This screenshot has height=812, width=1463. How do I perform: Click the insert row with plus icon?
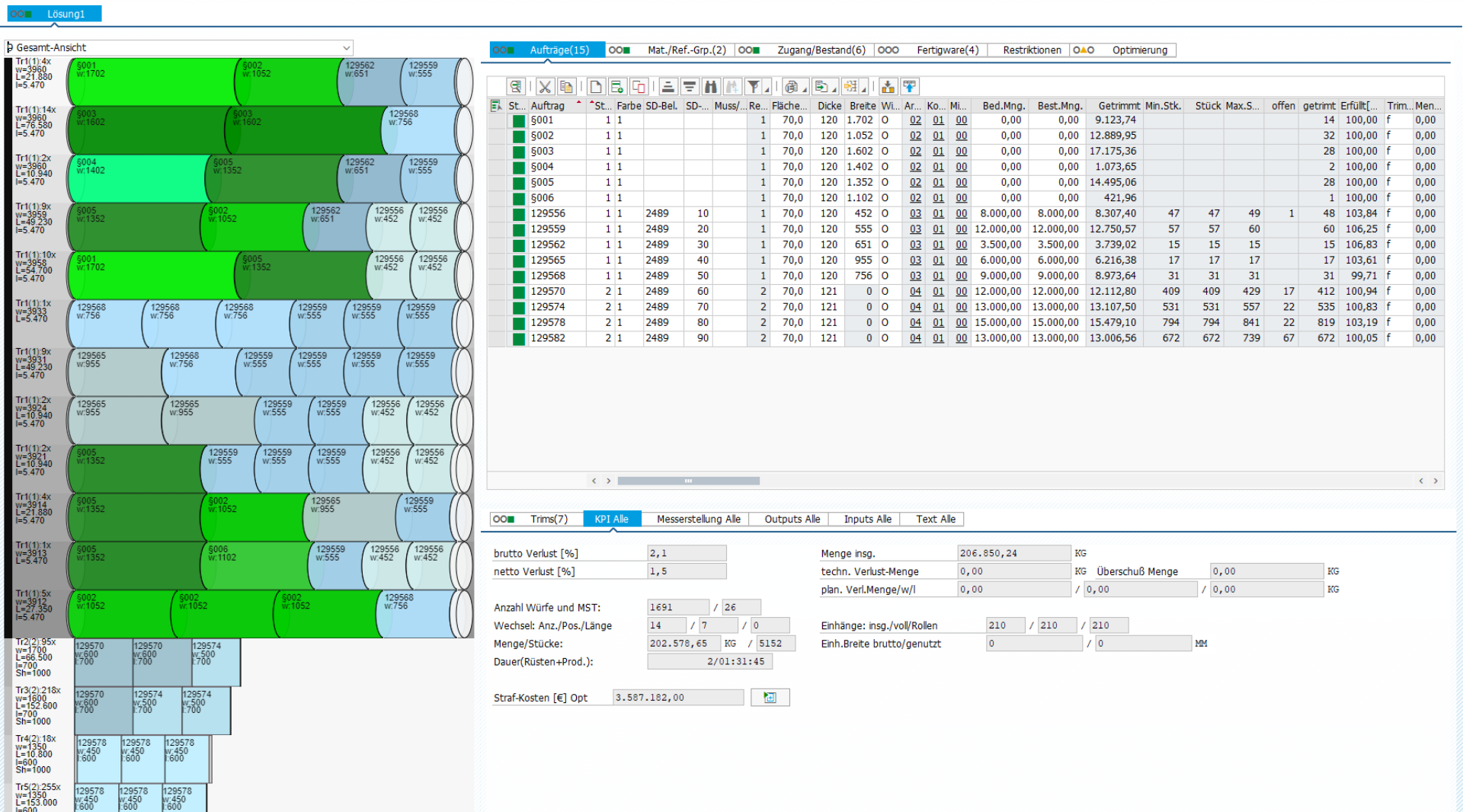(617, 87)
